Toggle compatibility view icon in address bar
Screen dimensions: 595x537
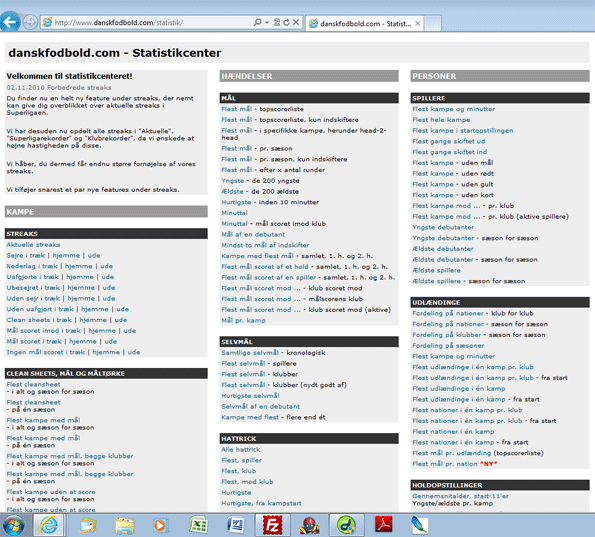[x=277, y=22]
